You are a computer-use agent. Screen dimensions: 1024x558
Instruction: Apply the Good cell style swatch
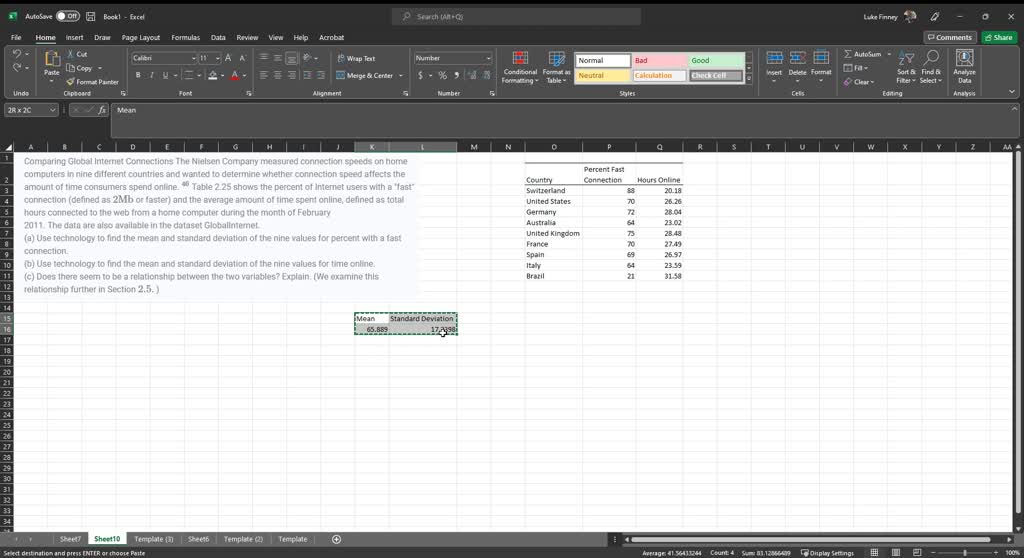(716, 60)
